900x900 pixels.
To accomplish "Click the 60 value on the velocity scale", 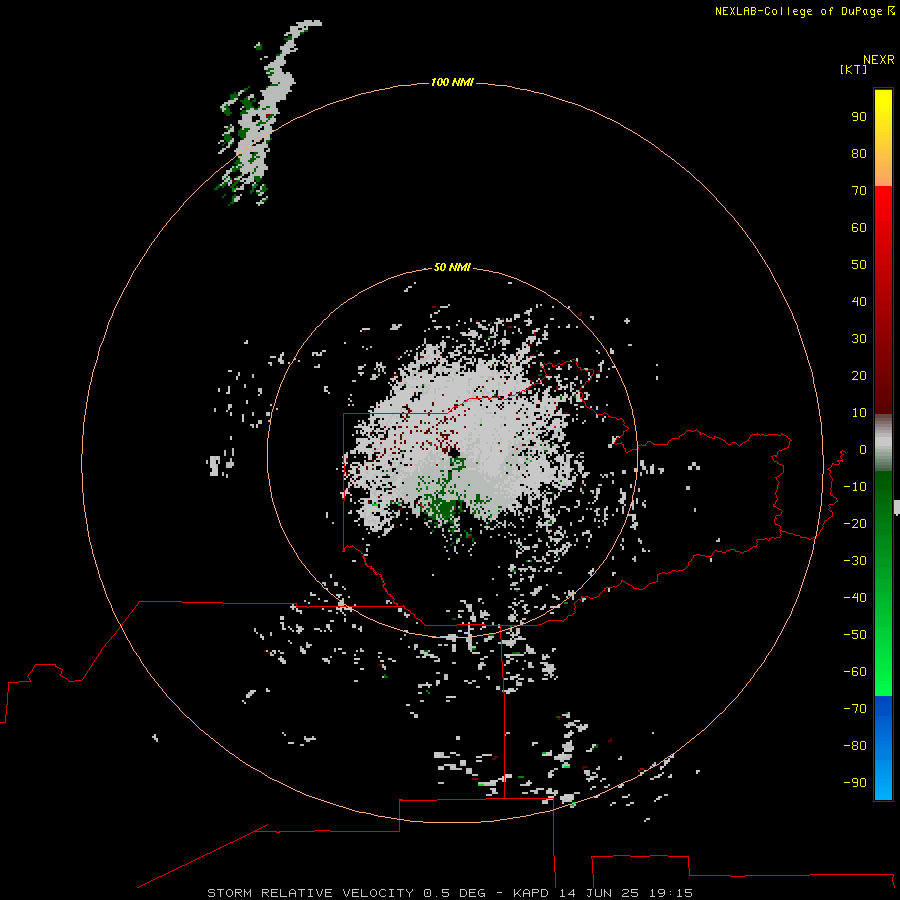I will coord(859,228).
